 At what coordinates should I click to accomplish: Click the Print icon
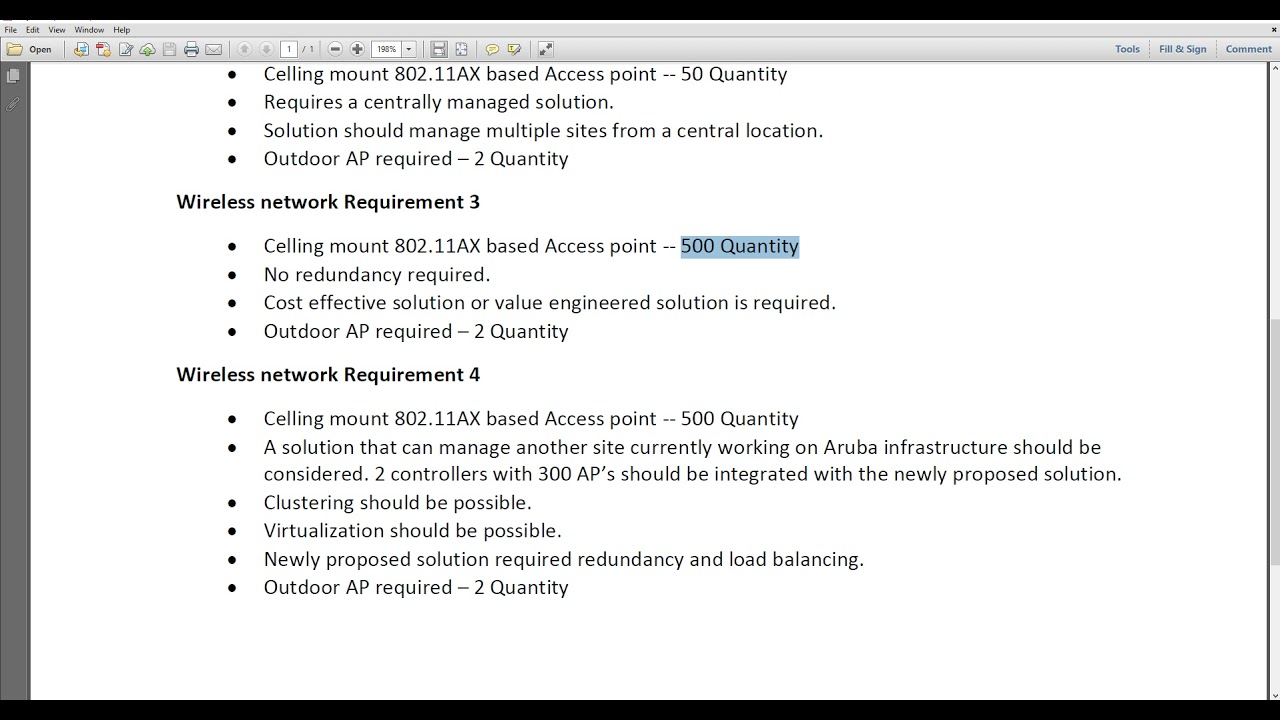point(191,49)
